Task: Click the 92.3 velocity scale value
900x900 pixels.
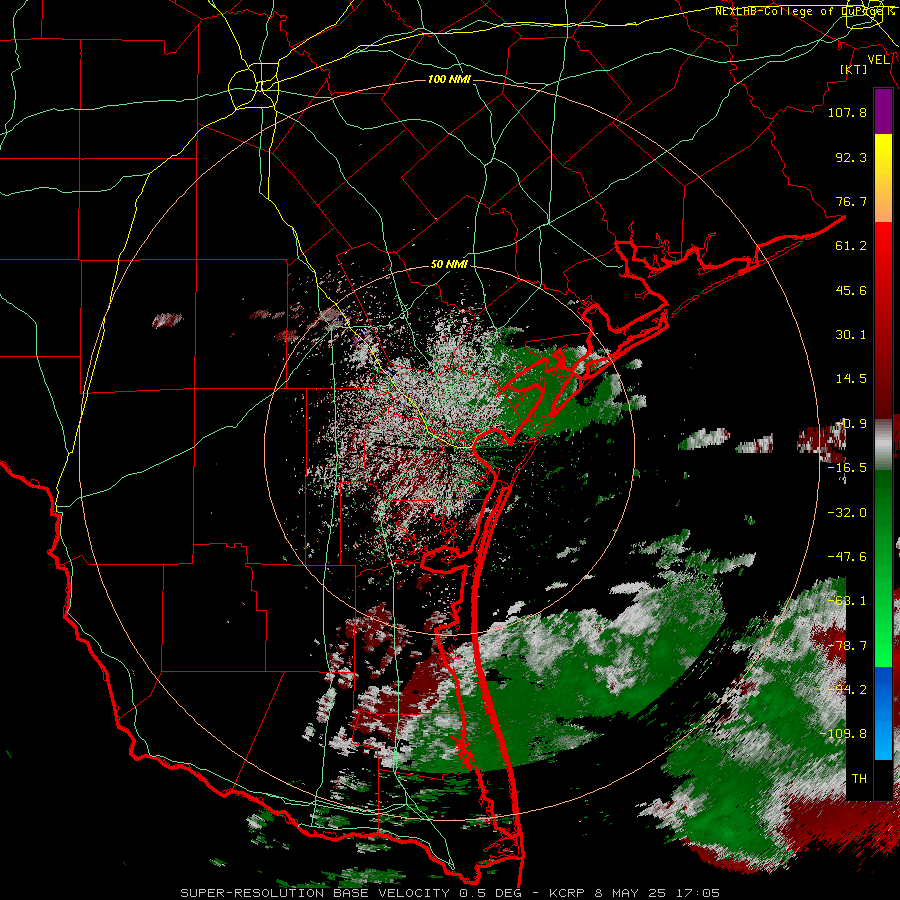Action: pos(851,157)
